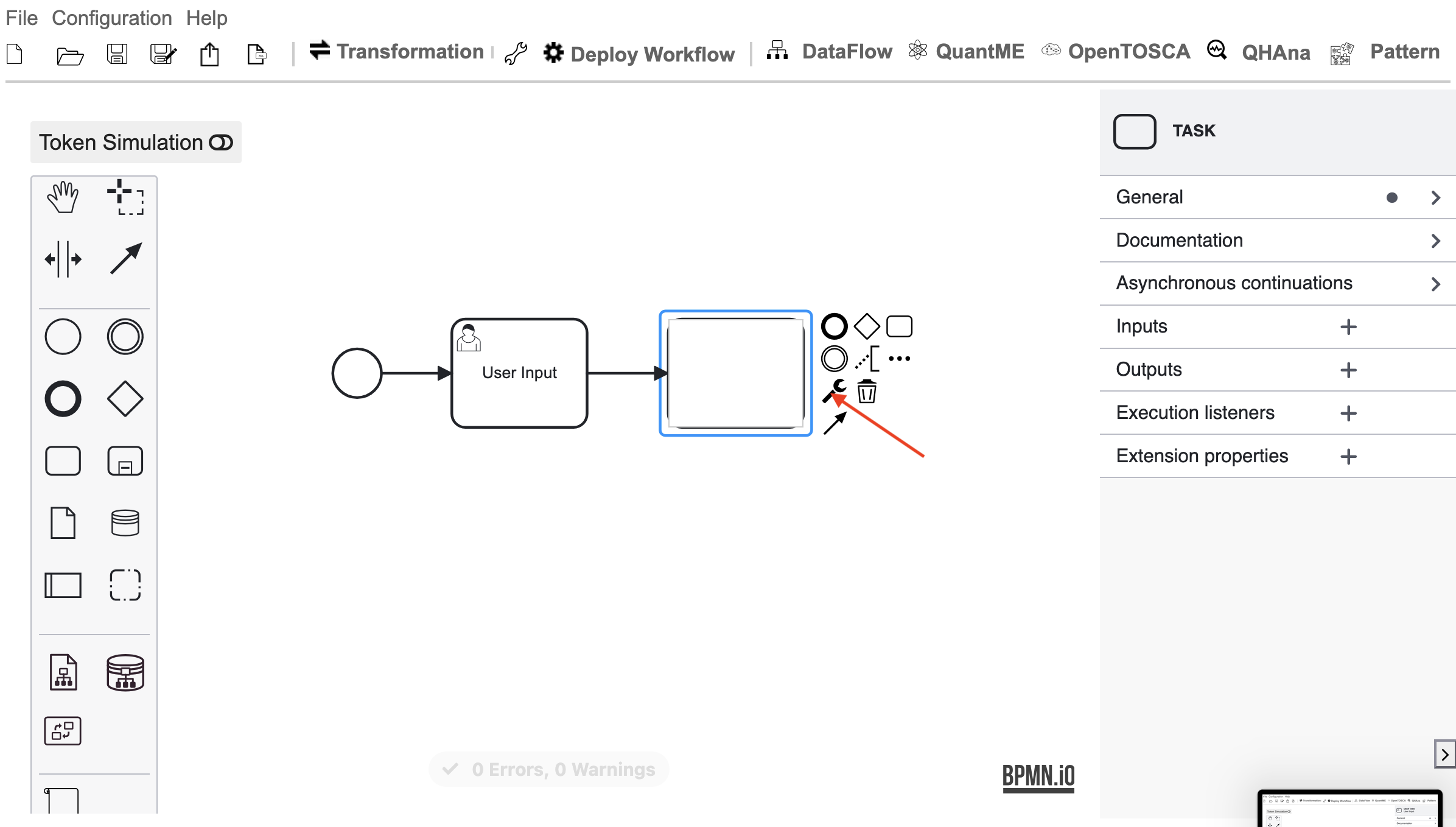Create a data store reference element
This screenshot has height=827, width=1456.
coord(125,523)
